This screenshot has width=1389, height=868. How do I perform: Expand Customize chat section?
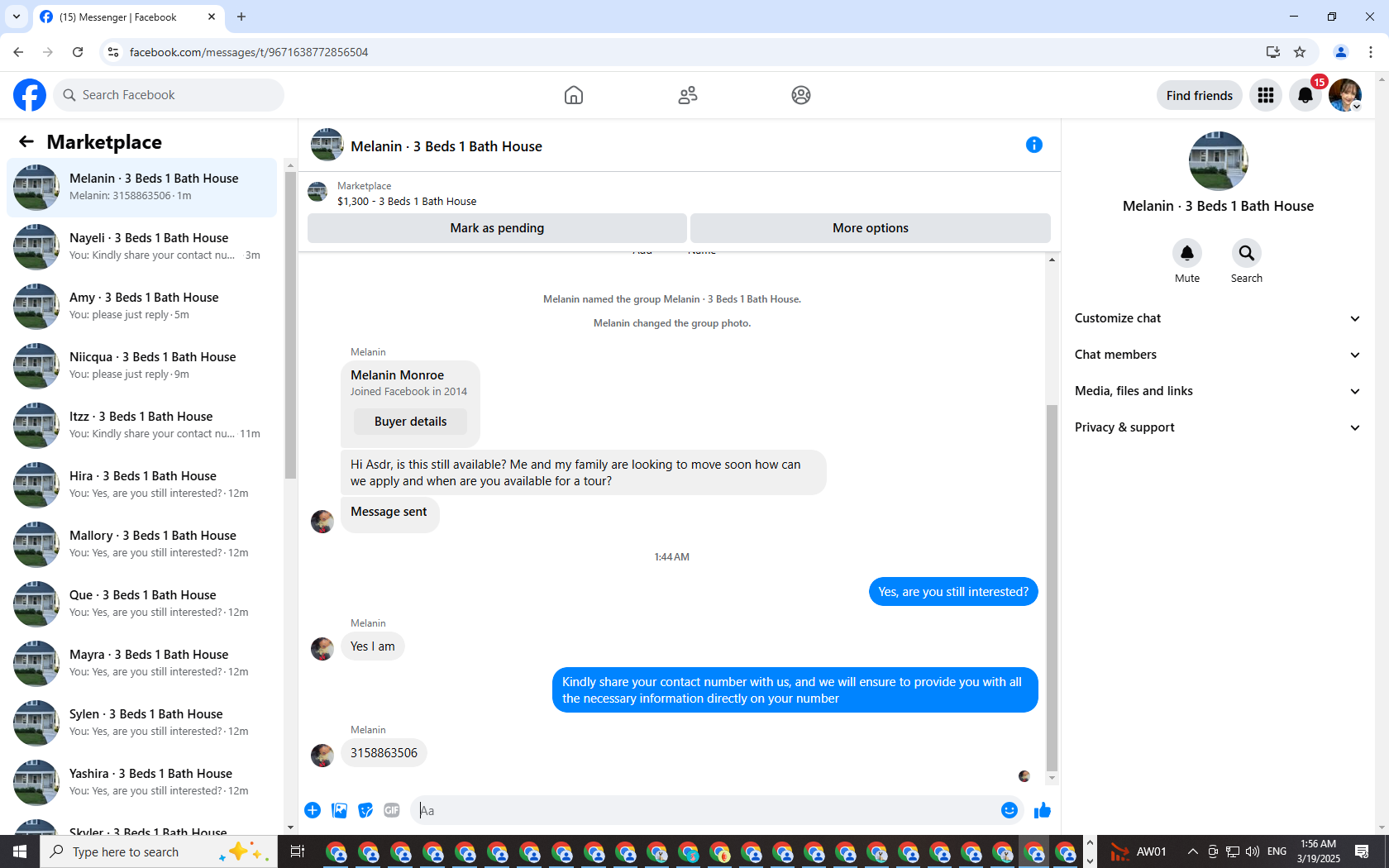[1217, 318]
